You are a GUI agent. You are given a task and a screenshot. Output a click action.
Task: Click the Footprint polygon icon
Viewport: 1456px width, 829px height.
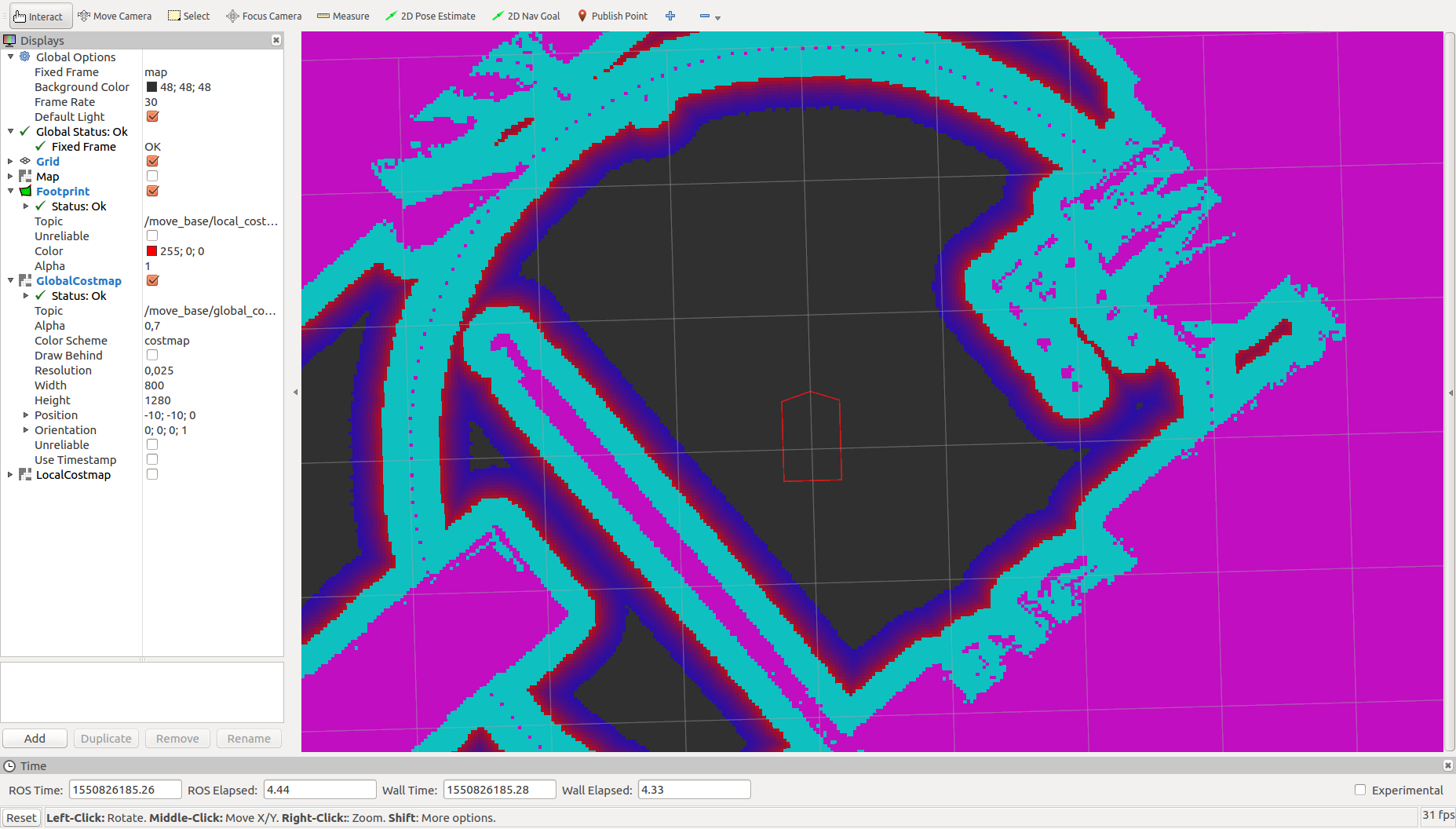(x=25, y=191)
